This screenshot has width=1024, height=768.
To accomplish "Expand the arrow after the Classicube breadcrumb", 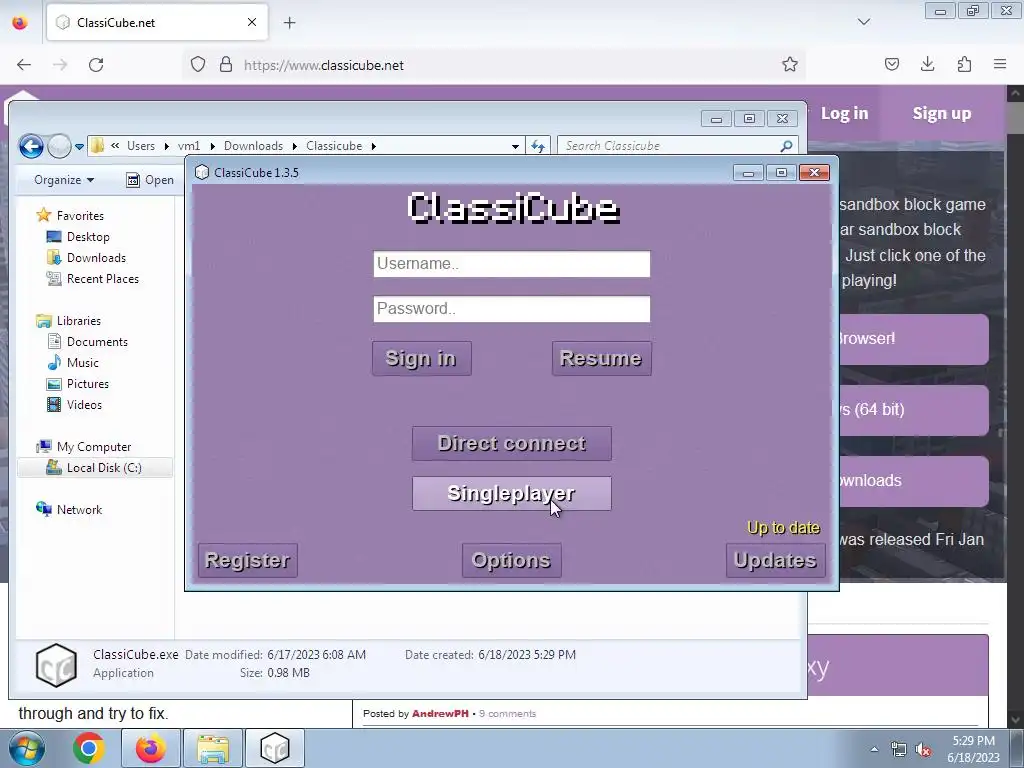I will coord(374,146).
